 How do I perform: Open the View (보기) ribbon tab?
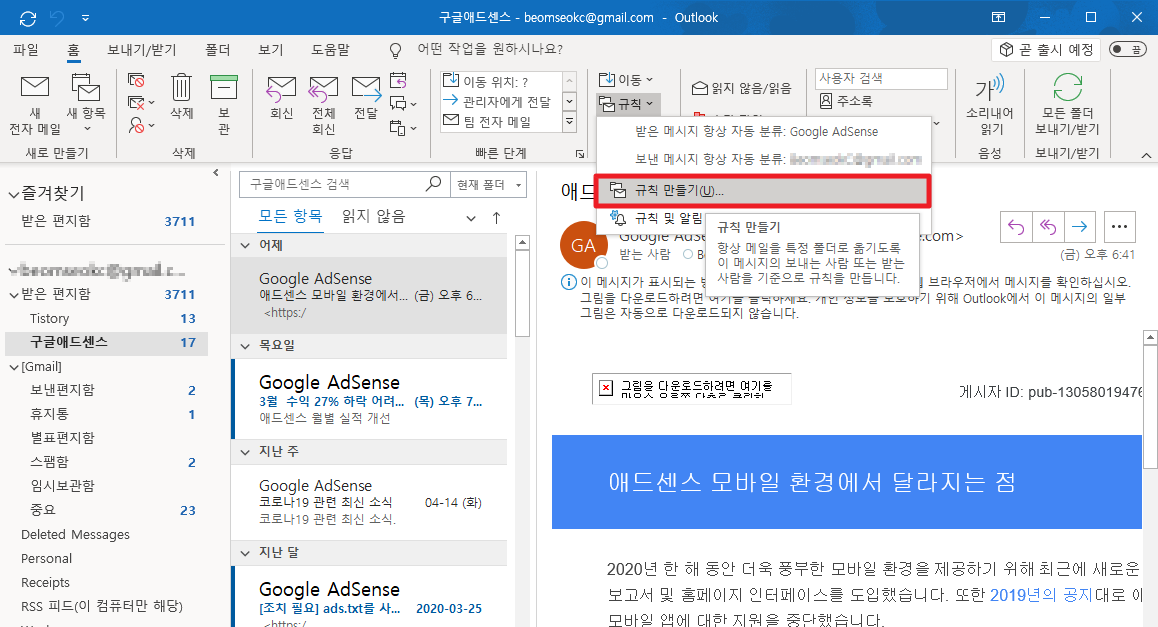[x=271, y=49]
